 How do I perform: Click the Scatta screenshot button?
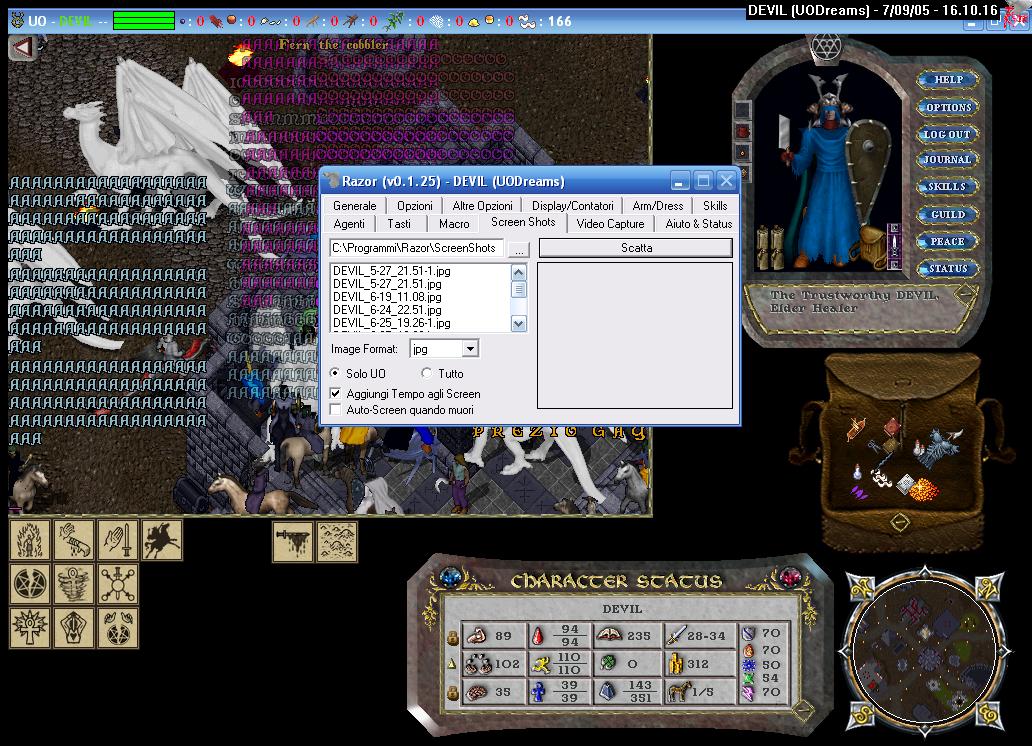click(x=636, y=248)
